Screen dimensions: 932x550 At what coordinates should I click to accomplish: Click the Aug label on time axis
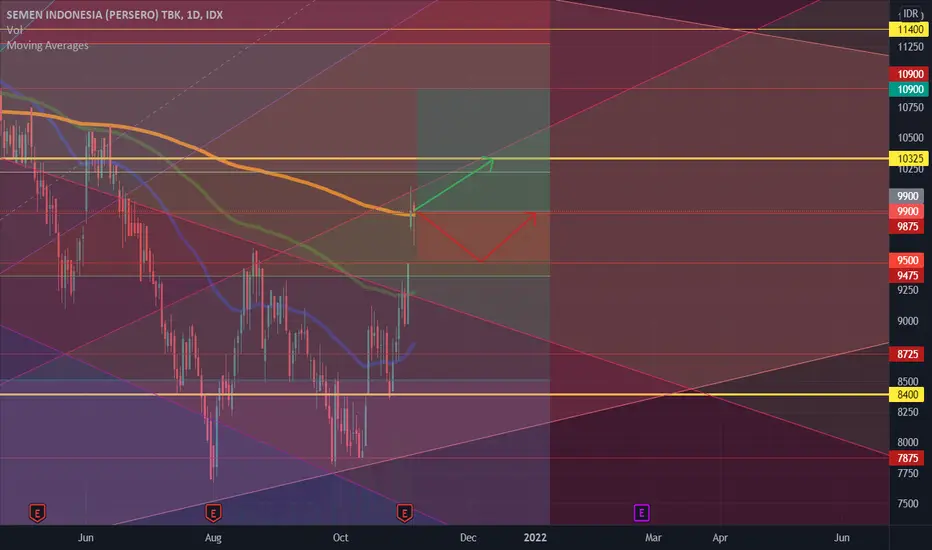pyautogui.click(x=213, y=538)
